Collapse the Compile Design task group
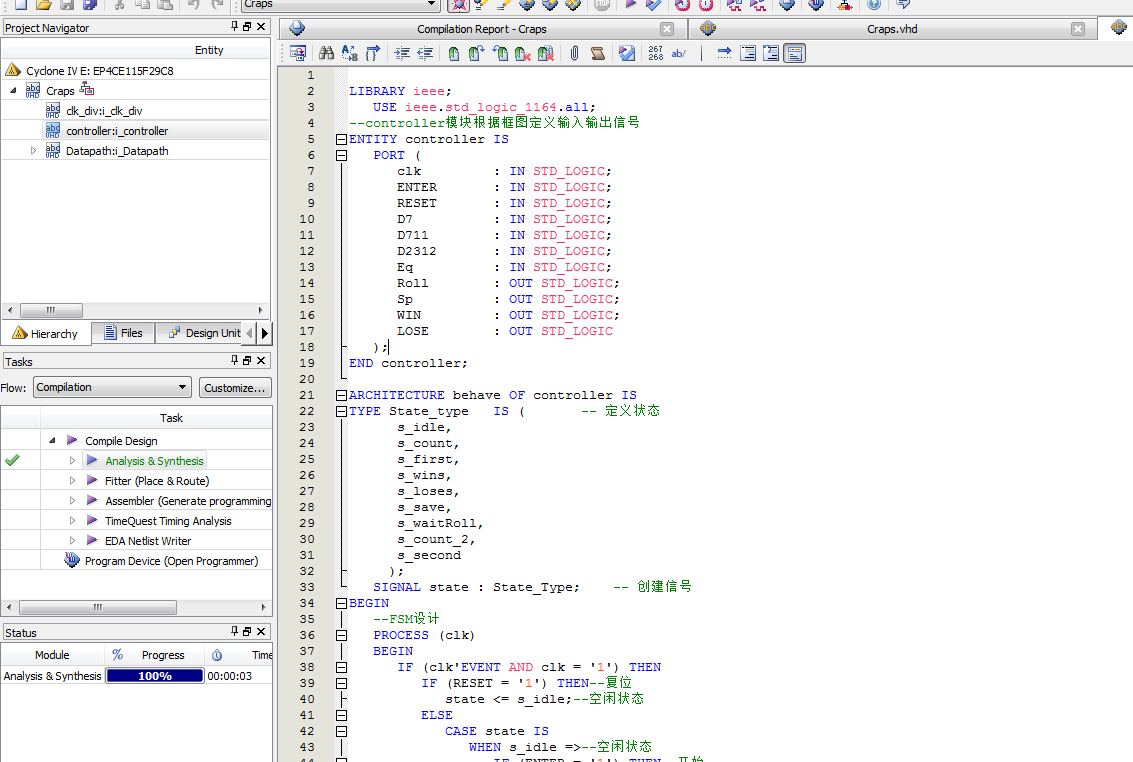This screenshot has height=762, width=1133. click(x=52, y=441)
